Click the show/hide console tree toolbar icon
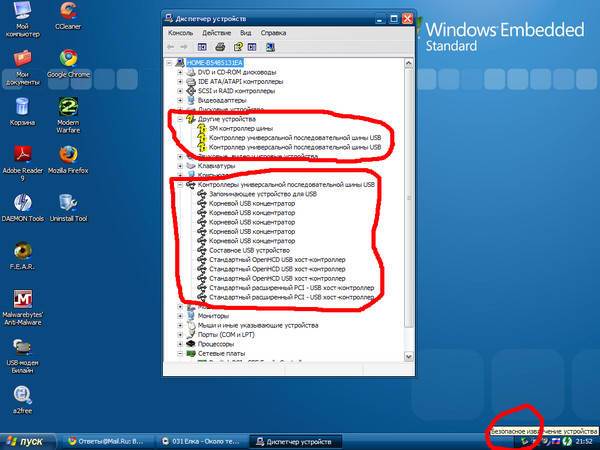Image resolution: width=600 pixels, height=450 pixels. [x=202, y=47]
